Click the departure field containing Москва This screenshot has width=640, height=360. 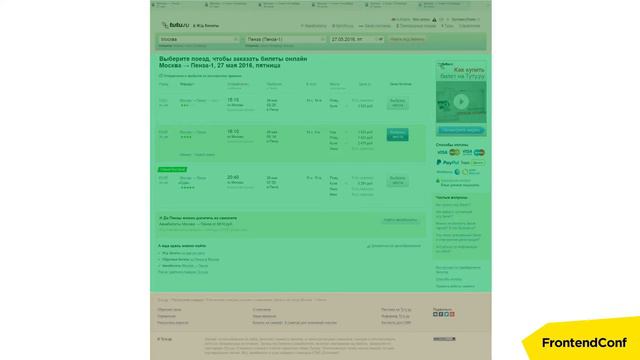pos(199,39)
